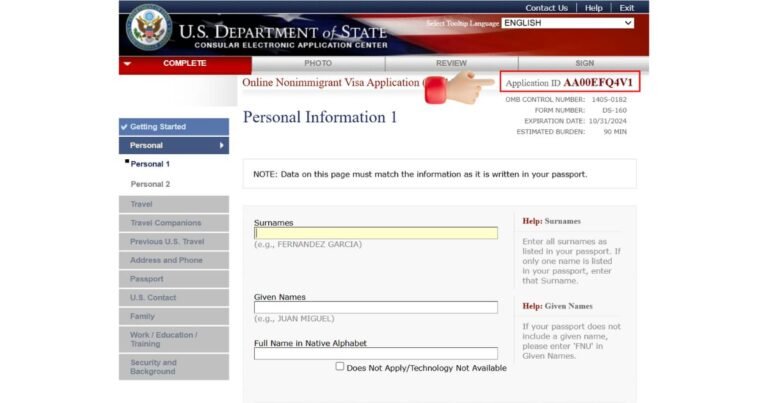This screenshot has height=403, width=768.
Task: Go to Personal 1 page
Action: [150, 164]
